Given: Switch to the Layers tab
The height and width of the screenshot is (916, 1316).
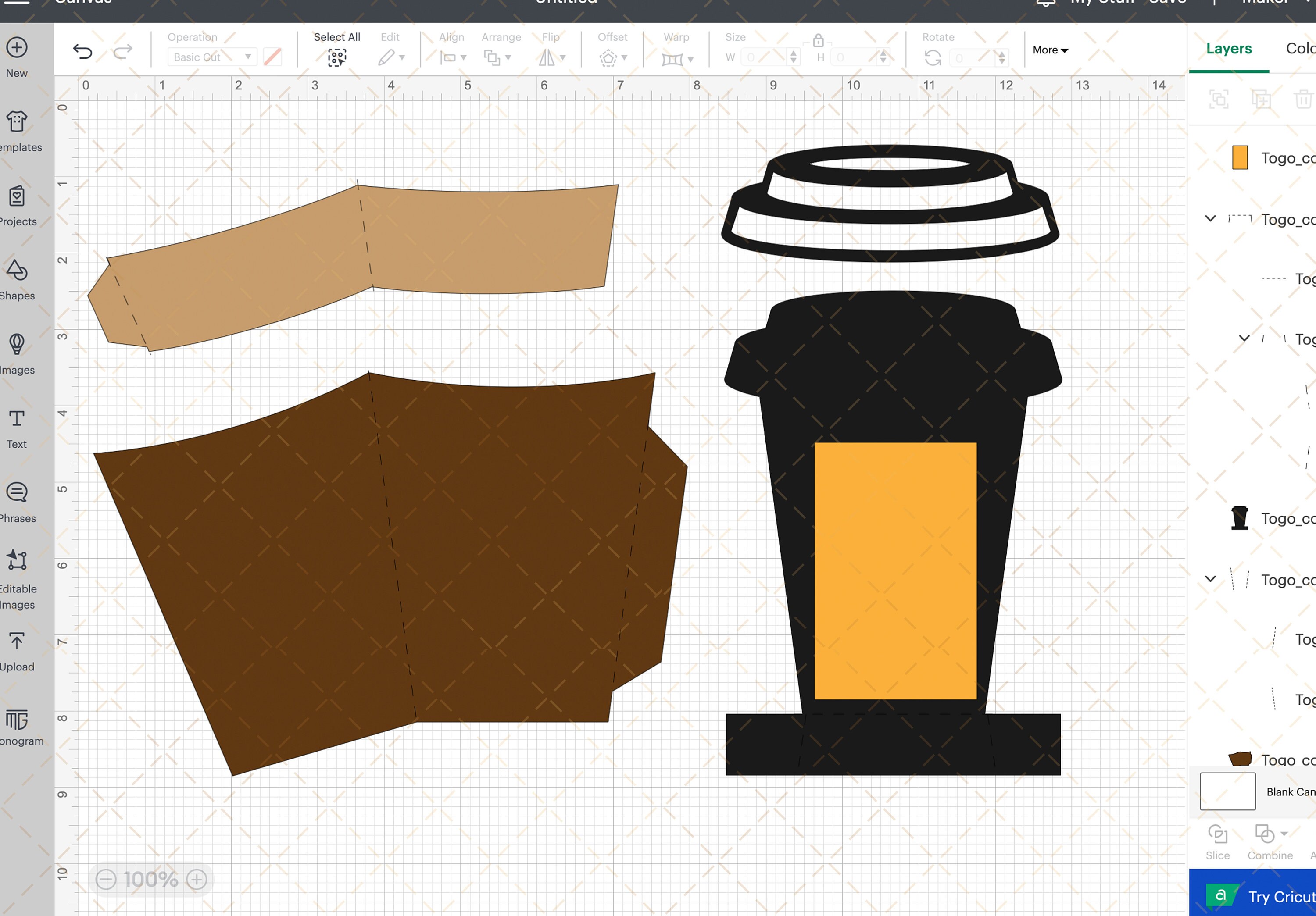Looking at the screenshot, I should (x=1228, y=49).
